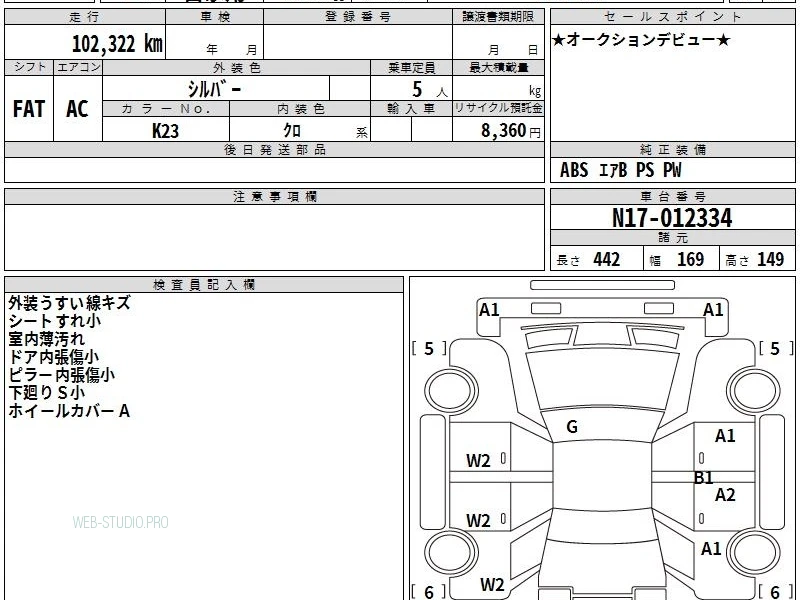Click the カラーNo. header

tap(166, 109)
